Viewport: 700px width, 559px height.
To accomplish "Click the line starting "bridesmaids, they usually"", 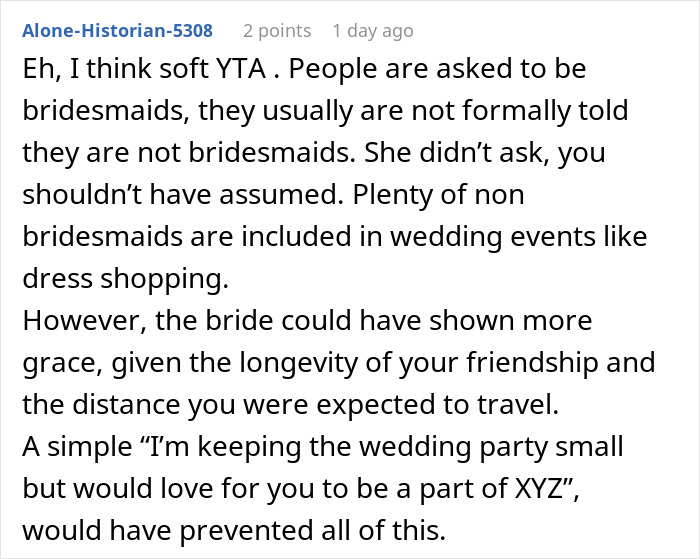I will (x=324, y=112).
